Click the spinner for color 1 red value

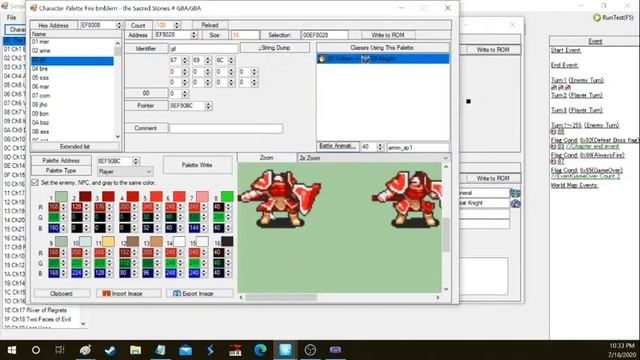click(x=63, y=207)
